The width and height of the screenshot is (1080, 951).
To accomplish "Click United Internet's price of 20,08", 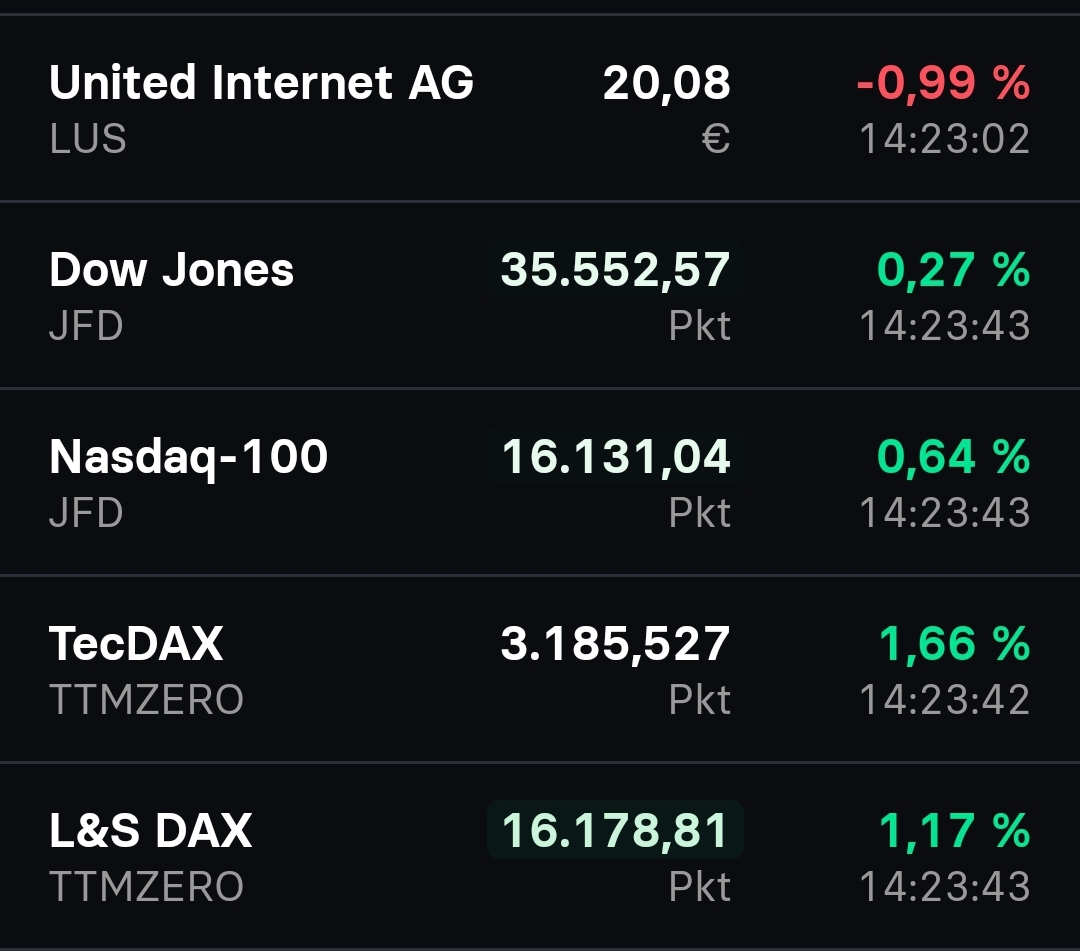I will pyautogui.click(x=665, y=83).
